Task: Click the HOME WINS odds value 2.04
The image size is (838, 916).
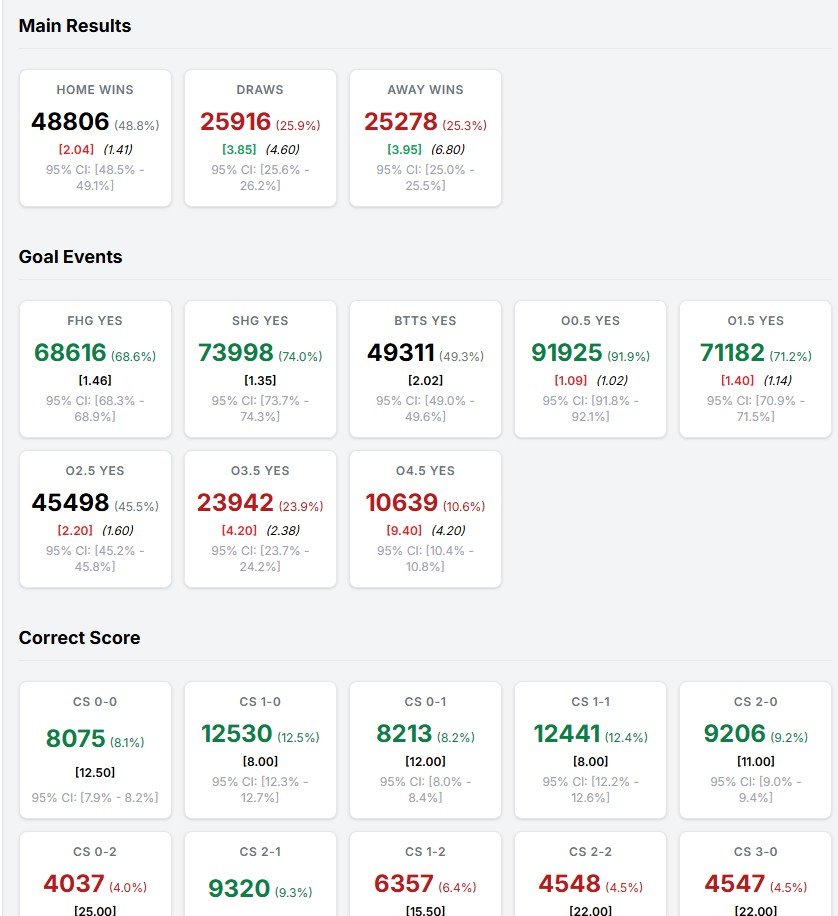Action: point(74,149)
